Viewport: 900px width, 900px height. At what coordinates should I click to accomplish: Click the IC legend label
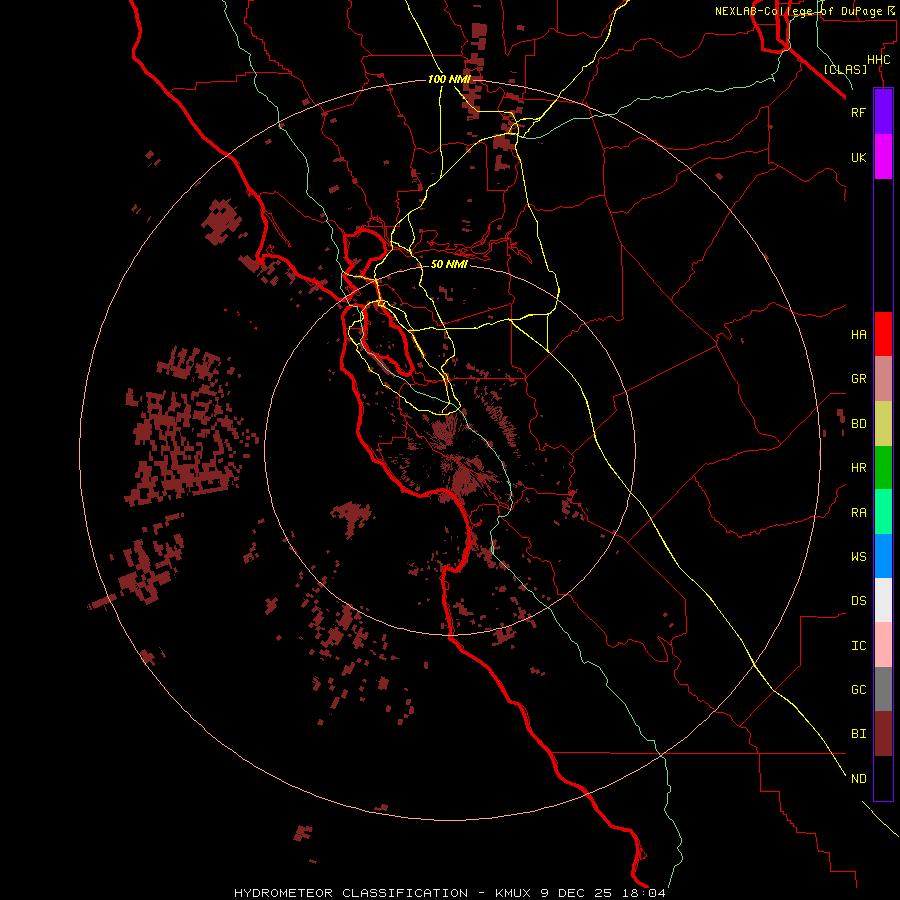pos(859,646)
